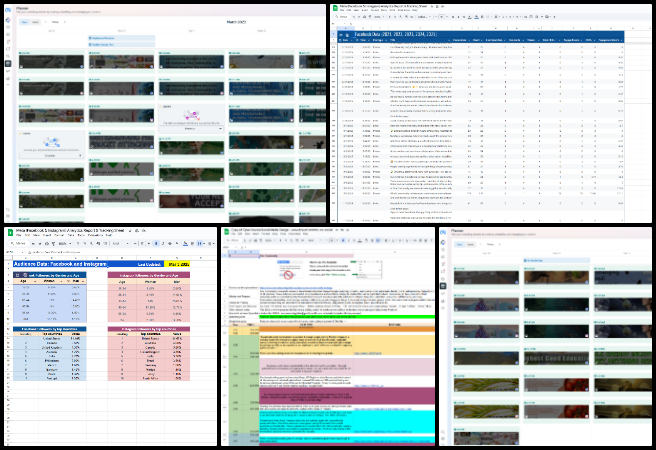Click the blue event chip in the bottom-right Planner
The image size is (656, 450).
coord(556,260)
